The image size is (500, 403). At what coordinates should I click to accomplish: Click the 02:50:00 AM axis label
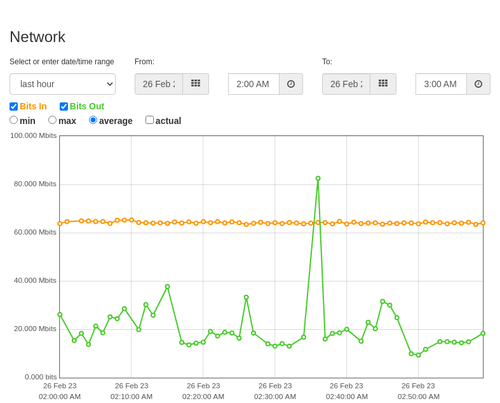418,397
